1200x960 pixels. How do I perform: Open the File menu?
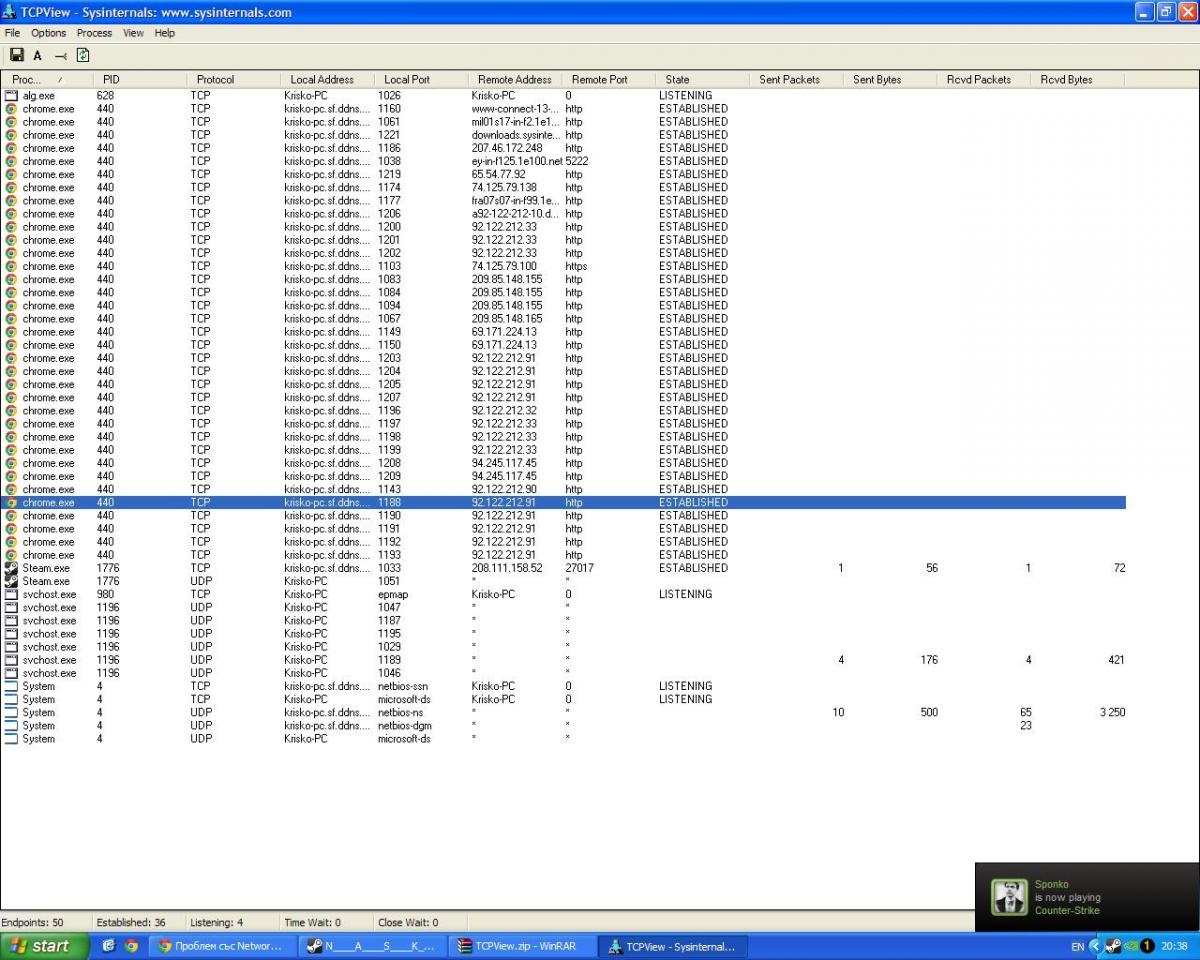coord(12,33)
